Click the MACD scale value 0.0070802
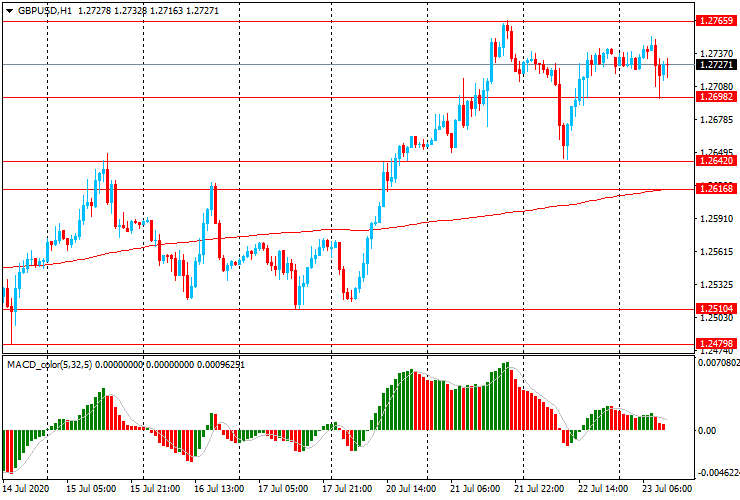Viewport: 740px width, 500px height. [x=718, y=364]
